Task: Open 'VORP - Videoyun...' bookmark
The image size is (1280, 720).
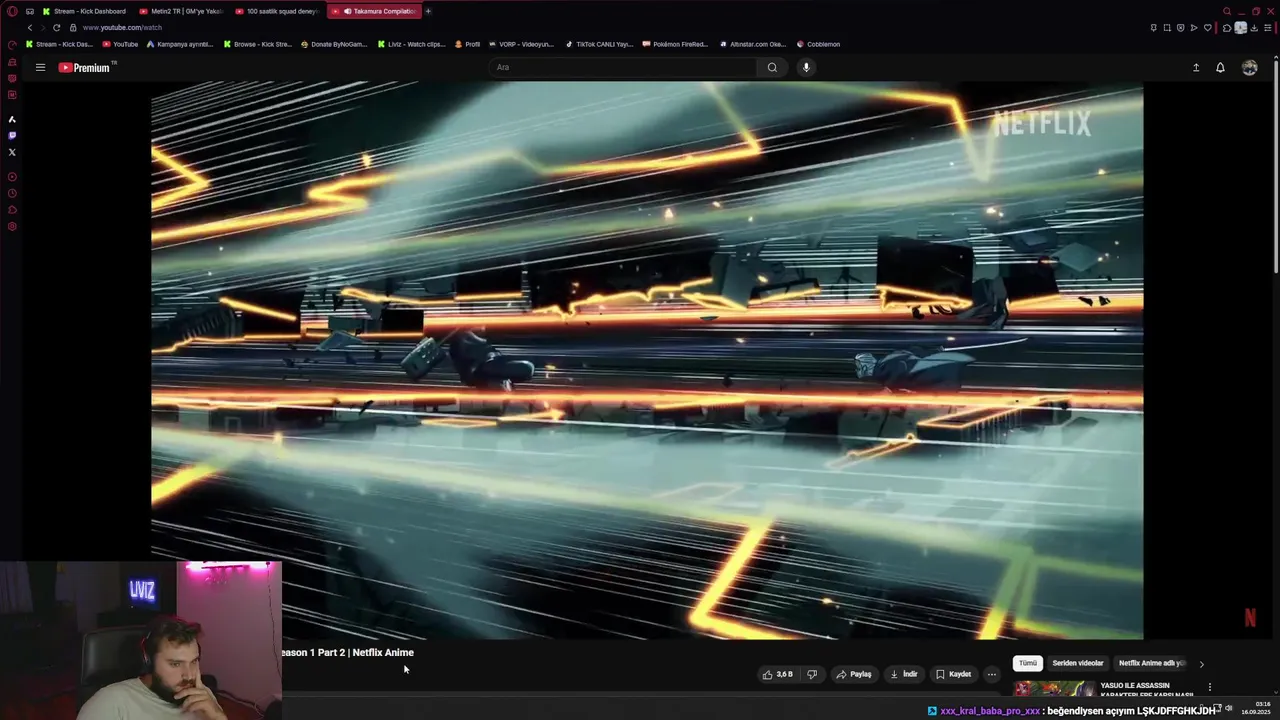Action: coord(521,44)
